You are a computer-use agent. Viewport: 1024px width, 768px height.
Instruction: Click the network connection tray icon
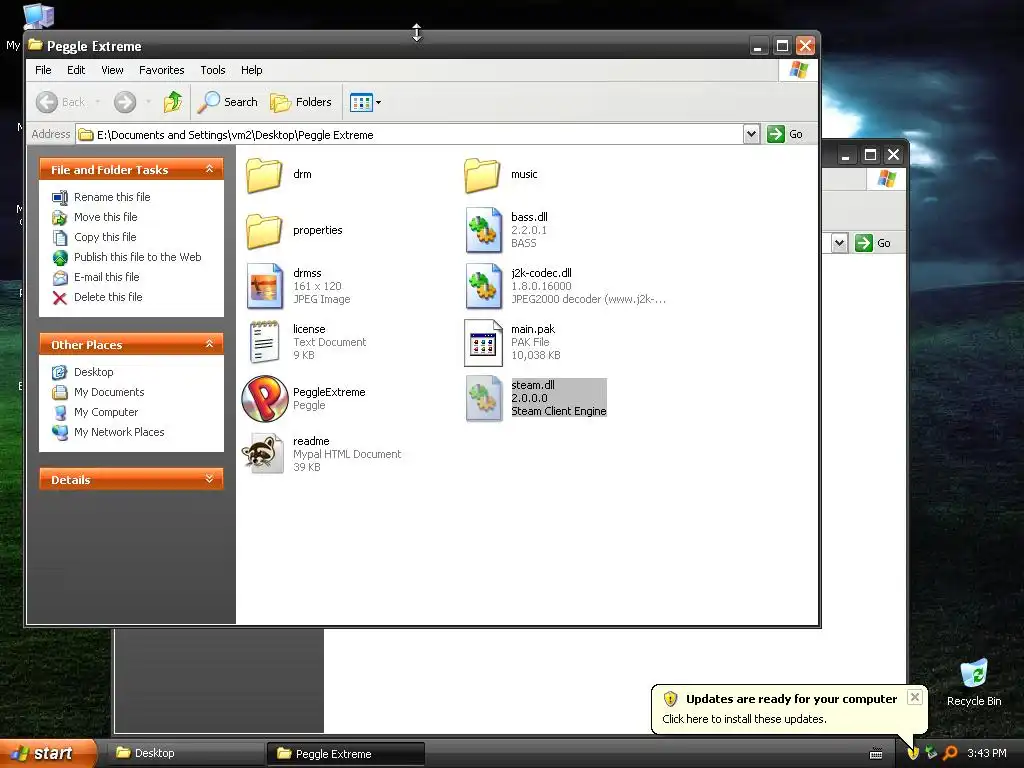click(x=931, y=753)
